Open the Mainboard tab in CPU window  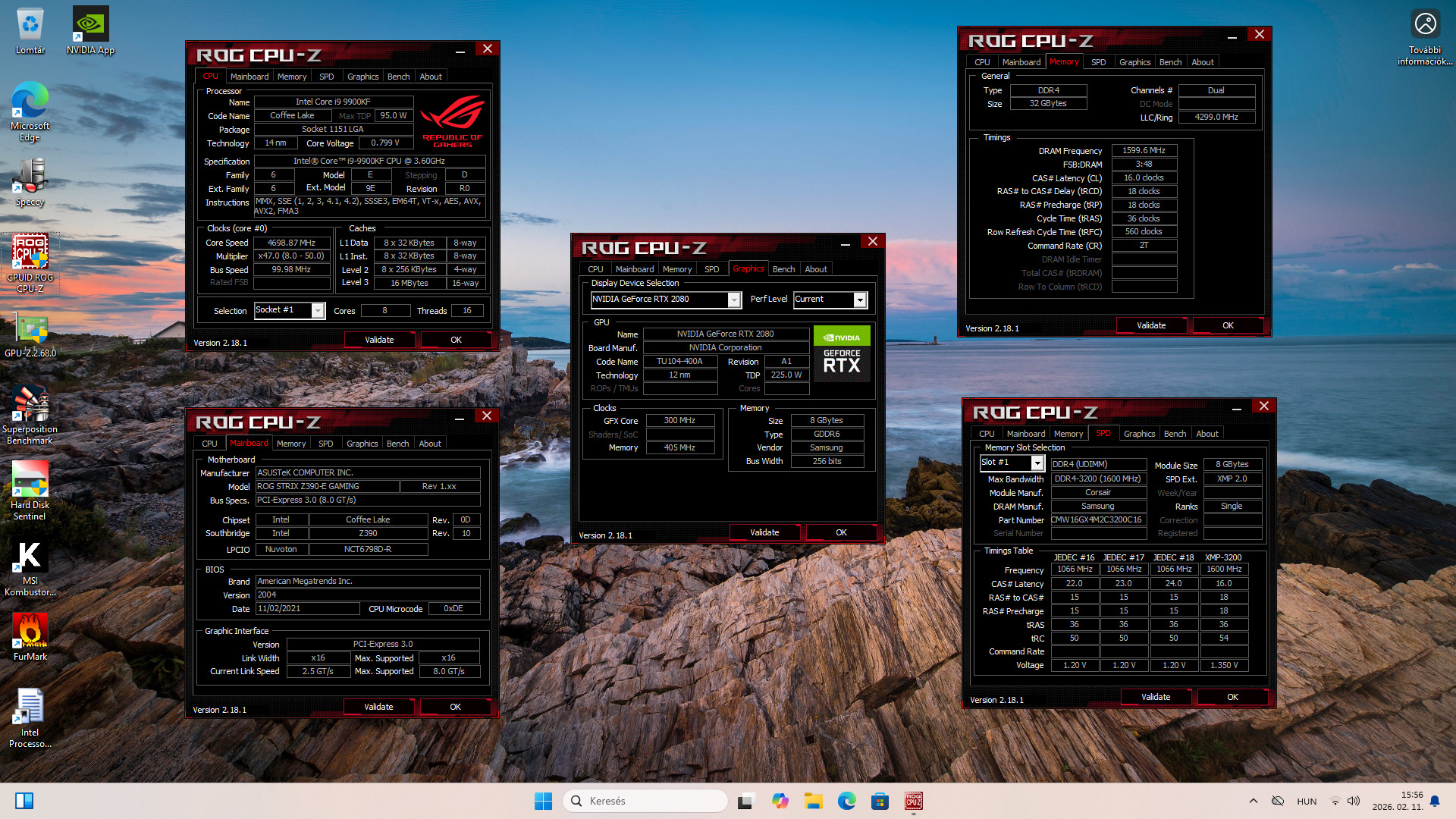(x=249, y=77)
